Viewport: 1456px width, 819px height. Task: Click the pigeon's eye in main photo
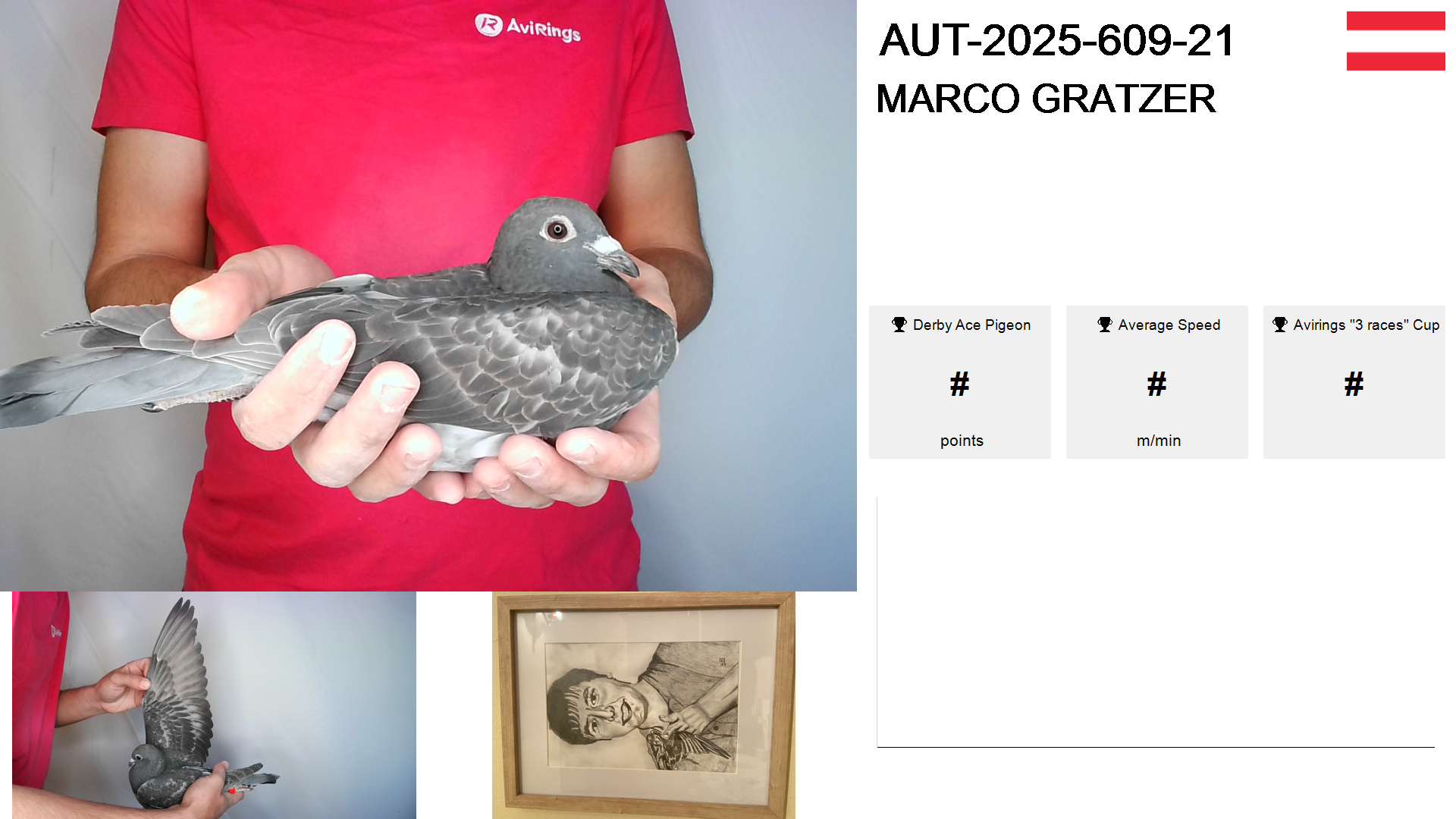557,229
